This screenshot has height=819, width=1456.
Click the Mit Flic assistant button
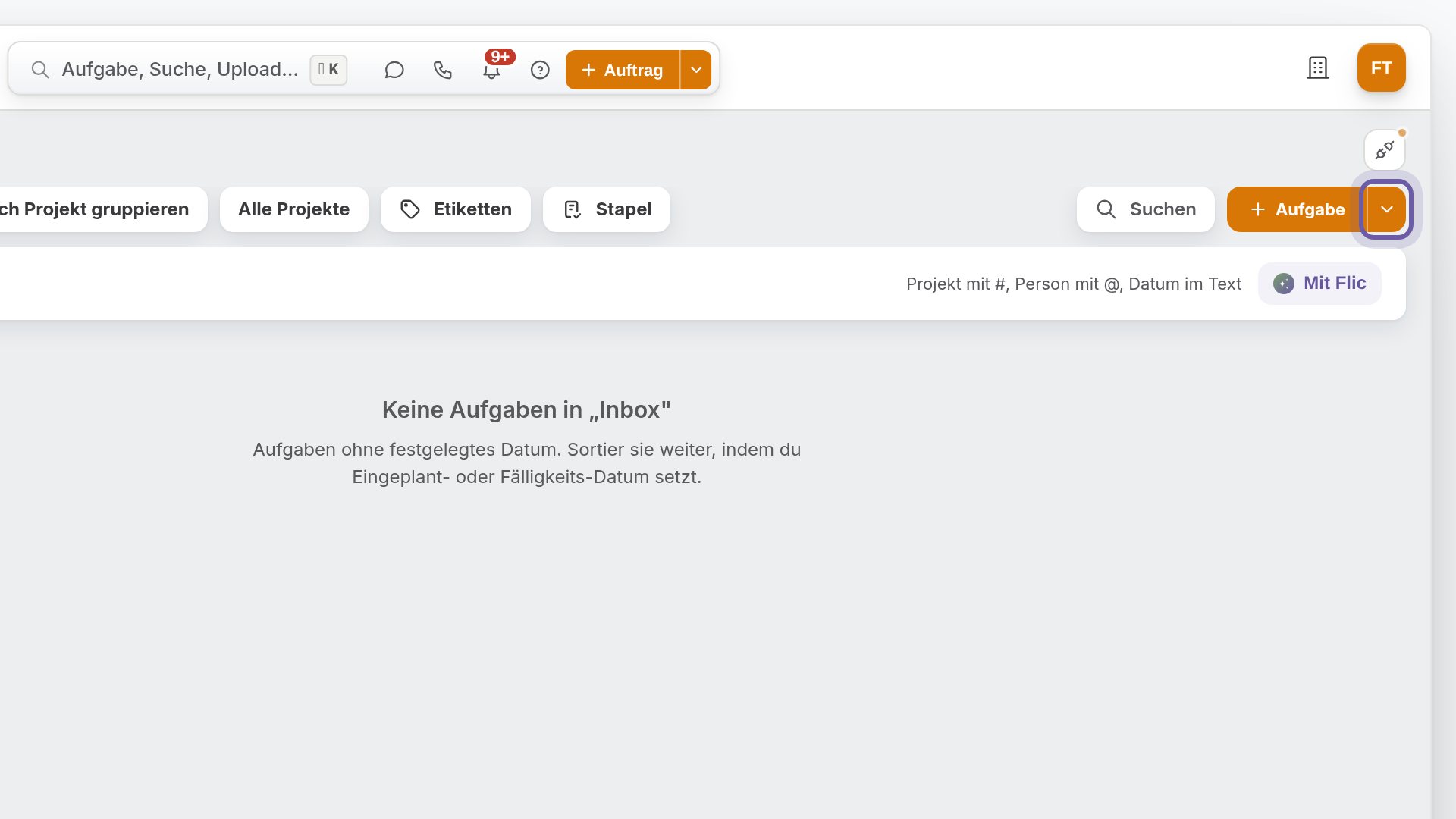tap(1319, 284)
